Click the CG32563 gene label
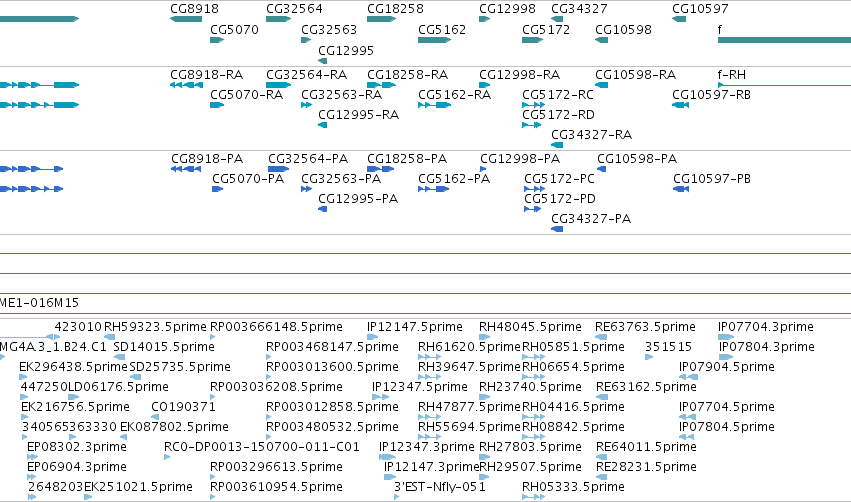 [x=329, y=29]
